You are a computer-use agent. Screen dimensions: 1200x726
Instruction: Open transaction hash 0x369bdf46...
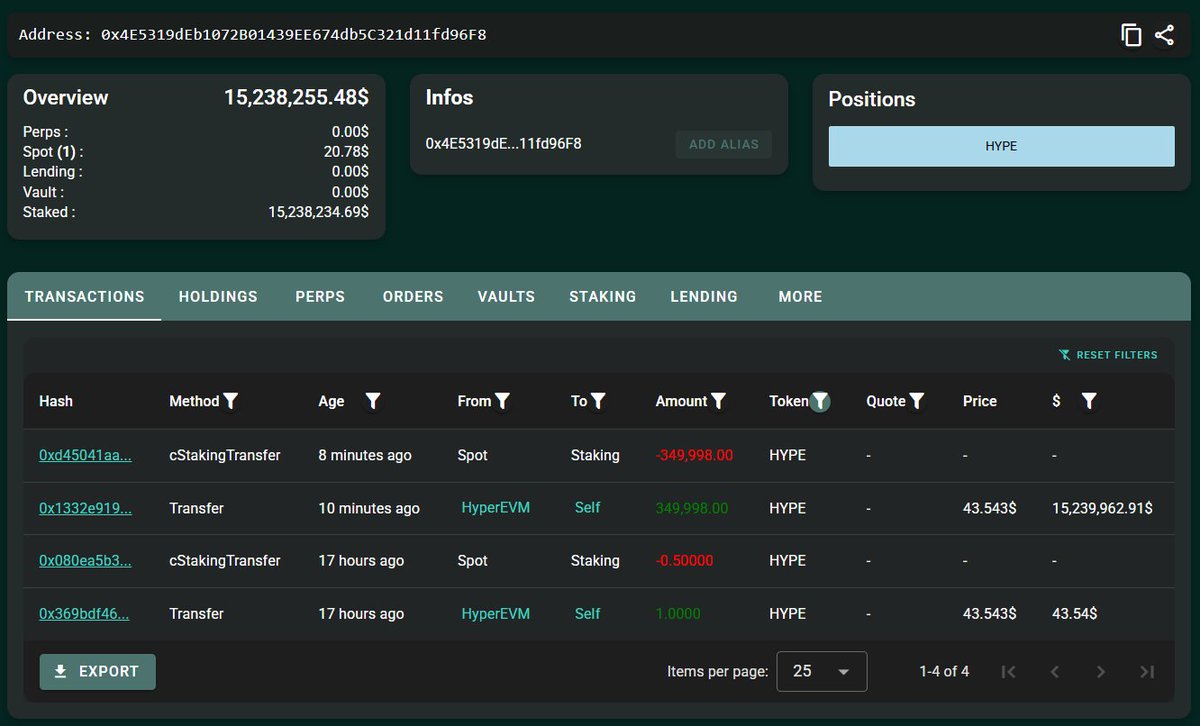coord(84,614)
